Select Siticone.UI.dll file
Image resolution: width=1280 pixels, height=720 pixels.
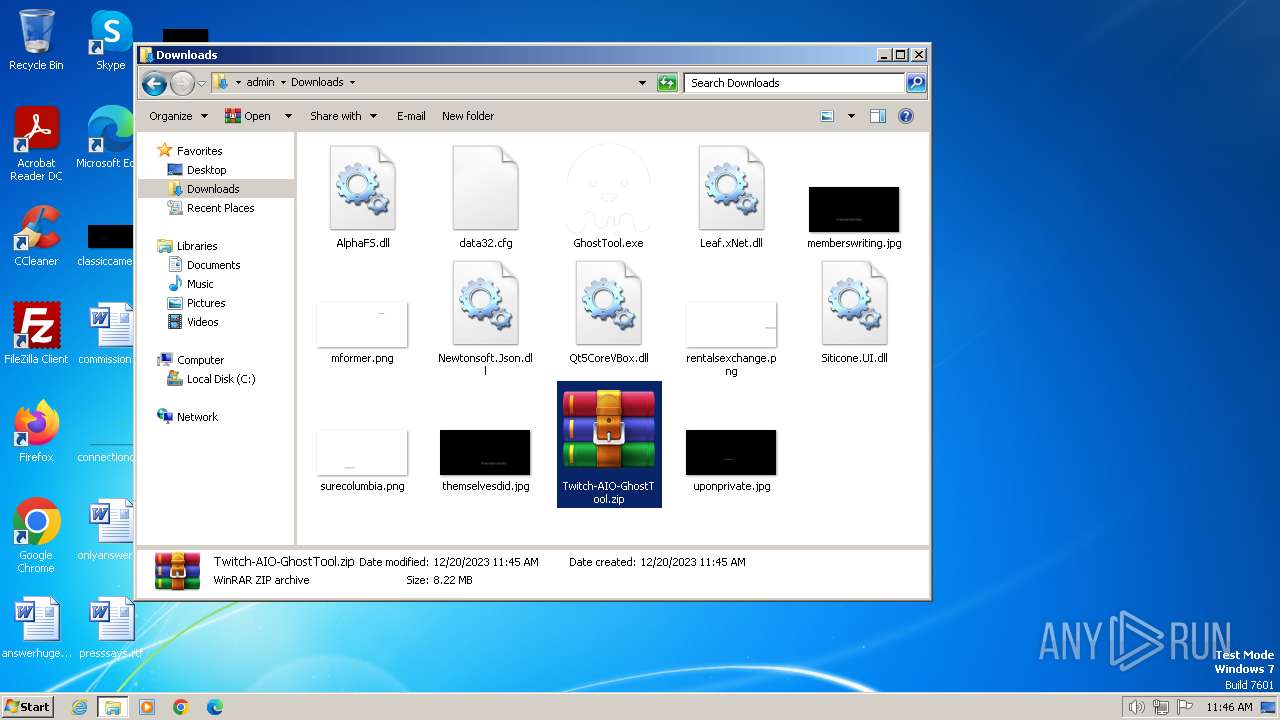pyautogui.click(x=854, y=312)
